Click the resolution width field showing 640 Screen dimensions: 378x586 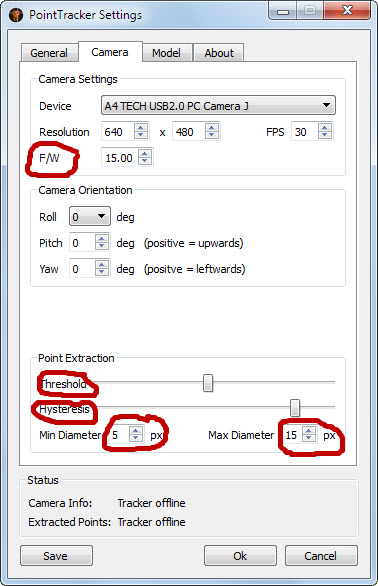pyautogui.click(x=117, y=132)
